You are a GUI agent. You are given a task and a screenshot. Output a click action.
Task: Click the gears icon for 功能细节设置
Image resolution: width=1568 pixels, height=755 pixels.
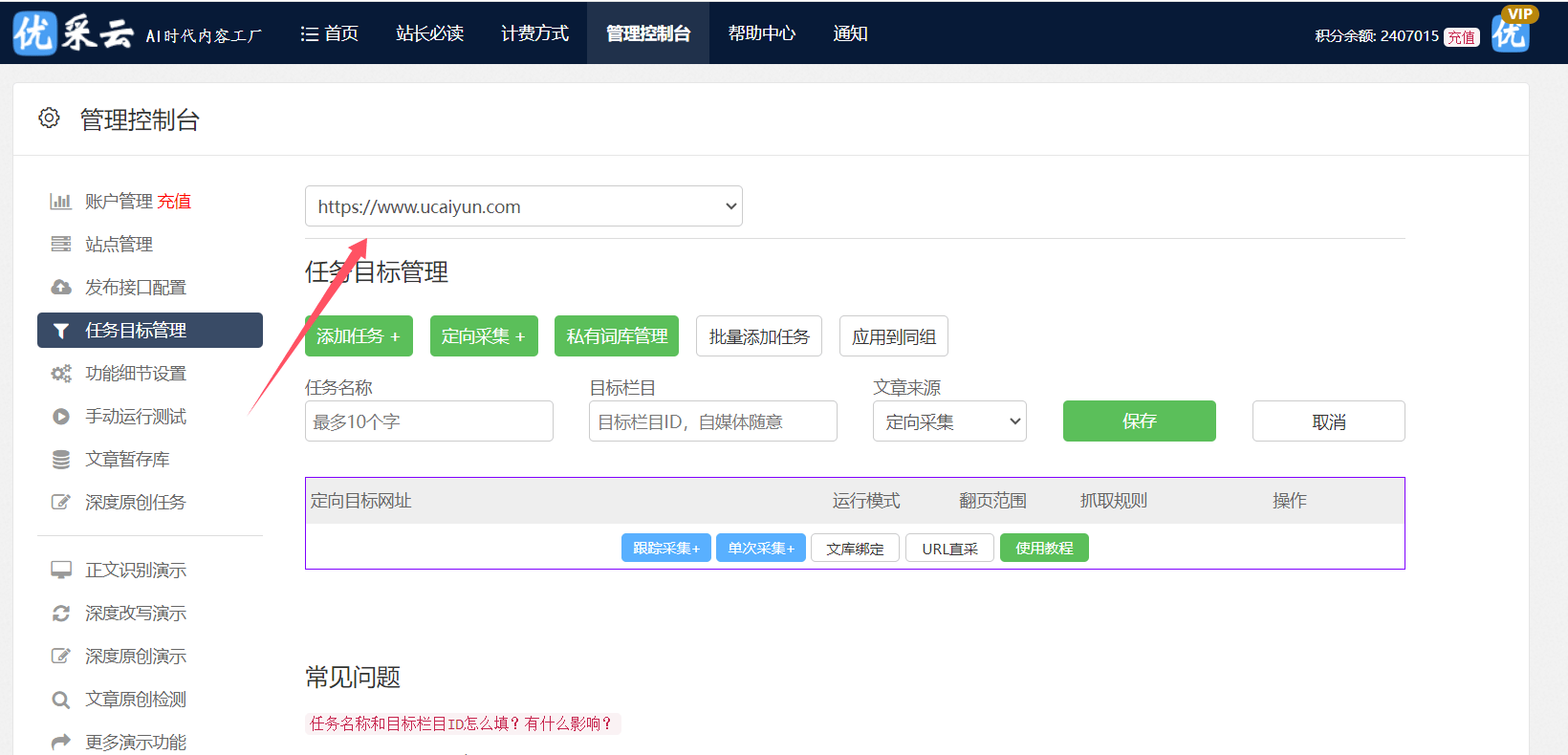[60, 374]
